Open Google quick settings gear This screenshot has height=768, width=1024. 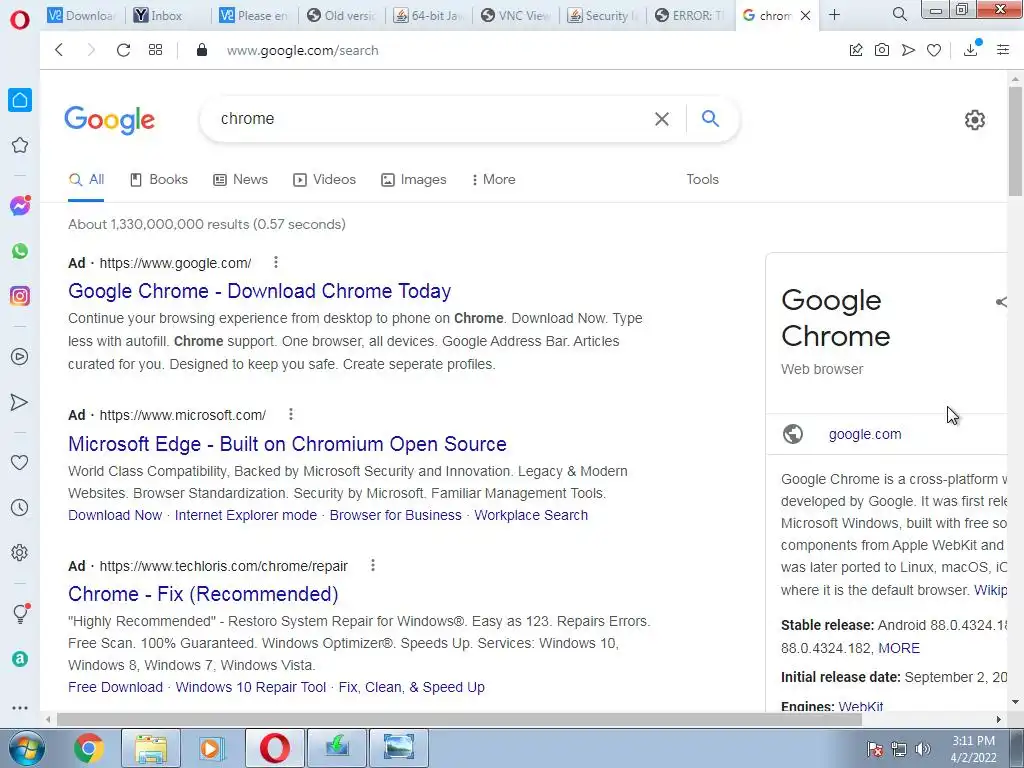(x=974, y=120)
